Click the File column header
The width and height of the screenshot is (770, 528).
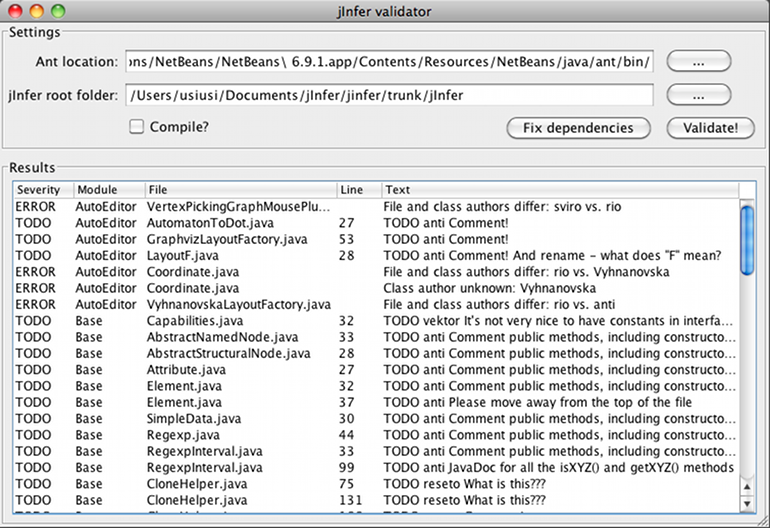[238, 190]
